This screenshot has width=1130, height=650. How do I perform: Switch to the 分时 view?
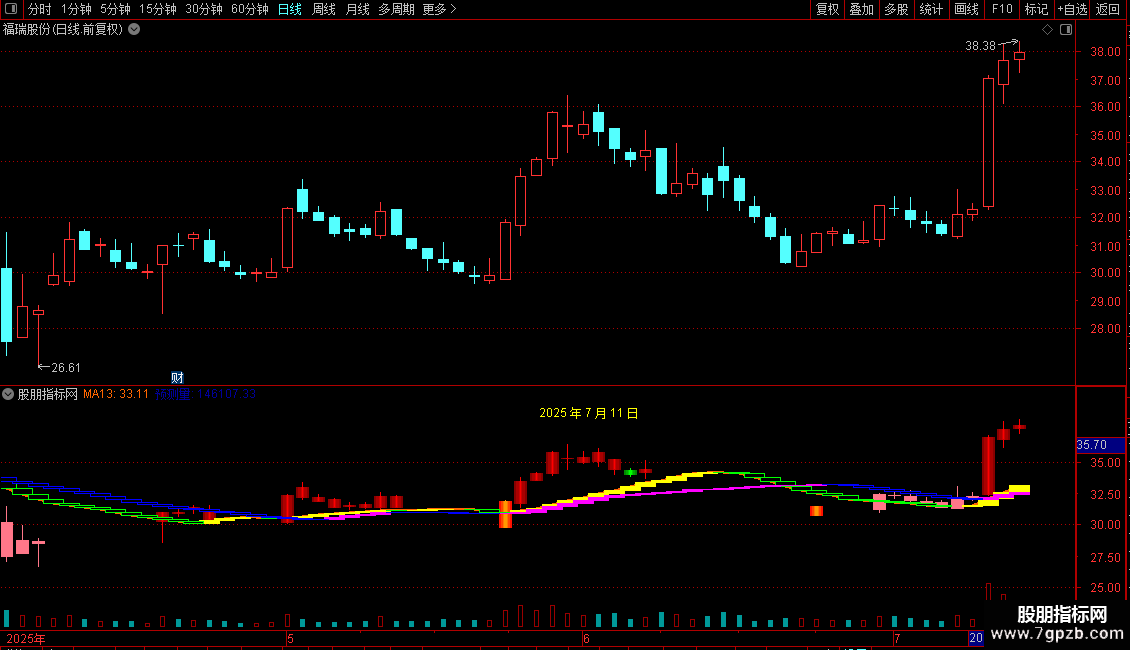[x=40, y=9]
